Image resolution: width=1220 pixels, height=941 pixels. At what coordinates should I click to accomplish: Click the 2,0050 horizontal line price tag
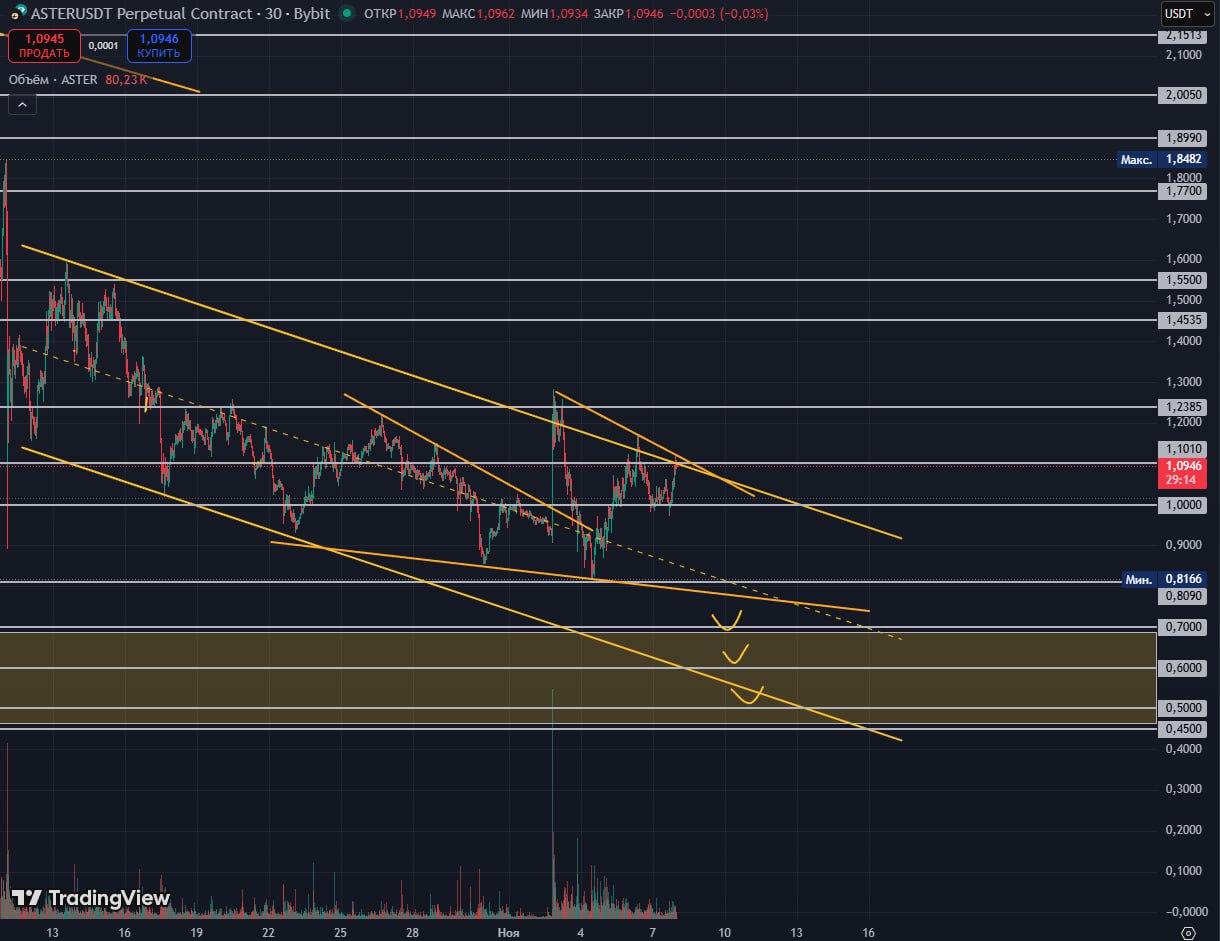pos(1183,95)
